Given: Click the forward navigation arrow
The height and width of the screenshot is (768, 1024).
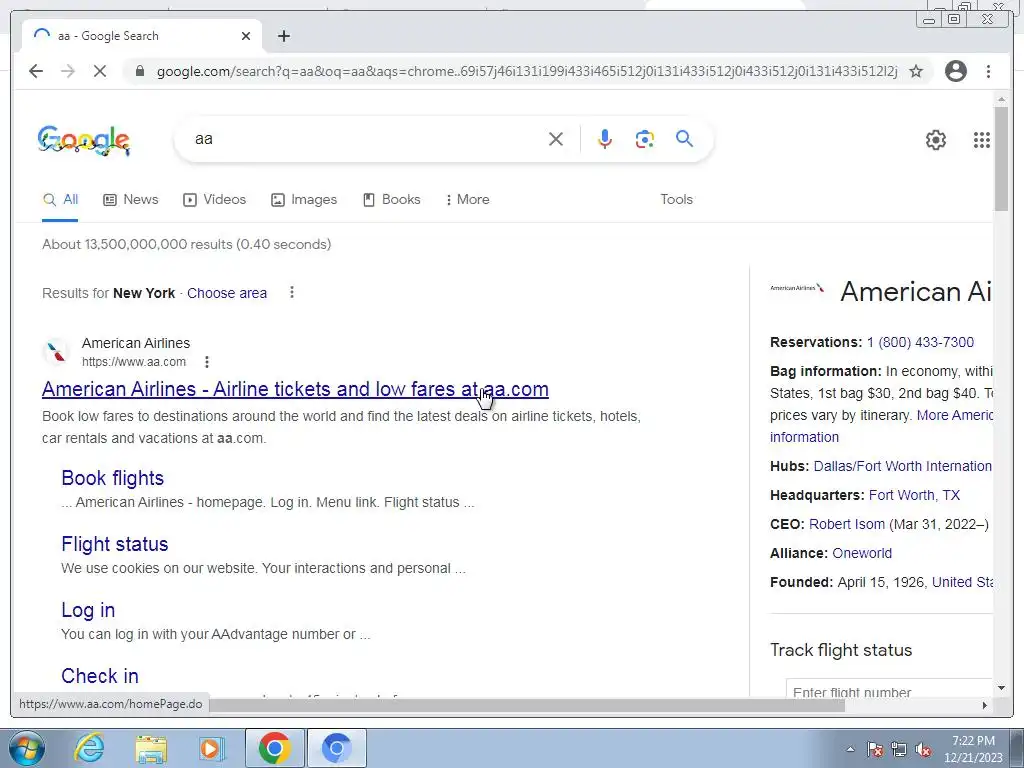Looking at the screenshot, I should pyautogui.click(x=68, y=71).
